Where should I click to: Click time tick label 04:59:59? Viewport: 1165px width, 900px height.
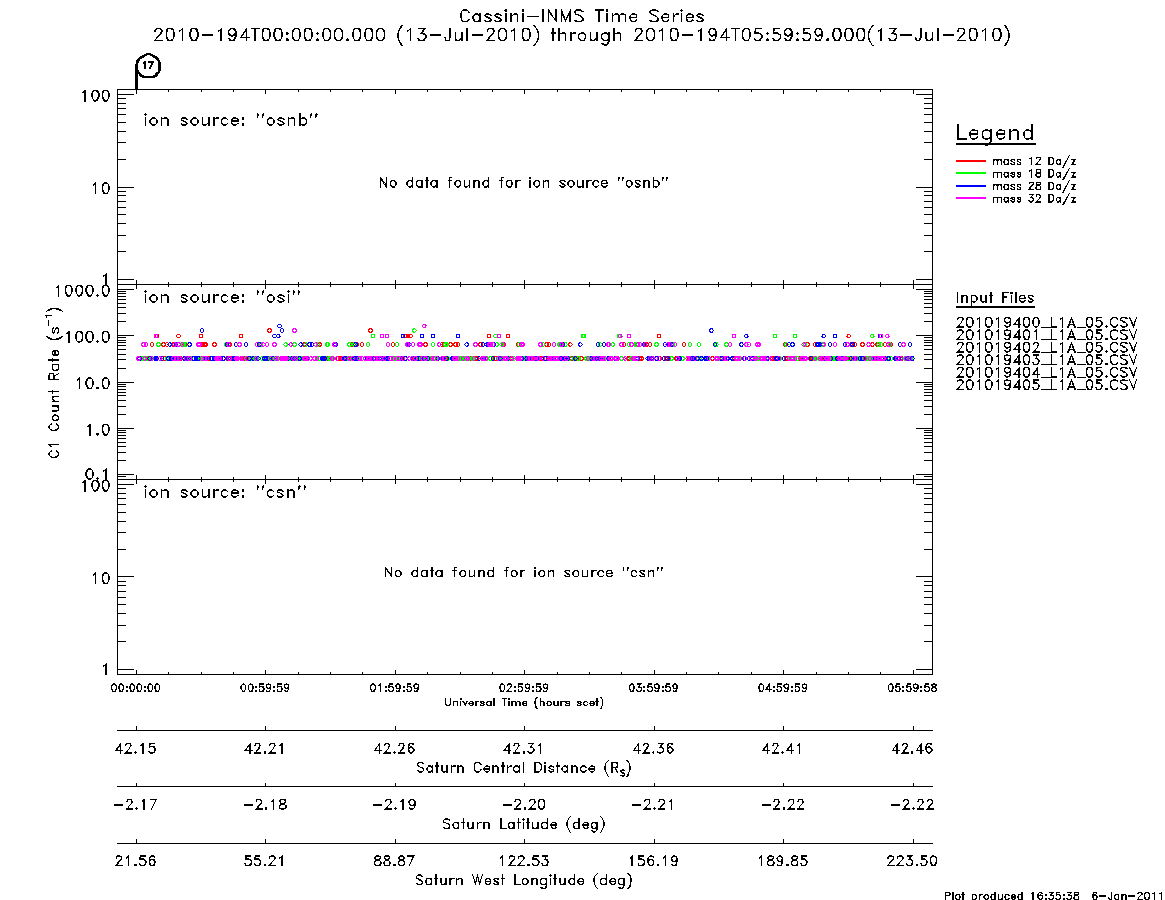(x=782, y=688)
